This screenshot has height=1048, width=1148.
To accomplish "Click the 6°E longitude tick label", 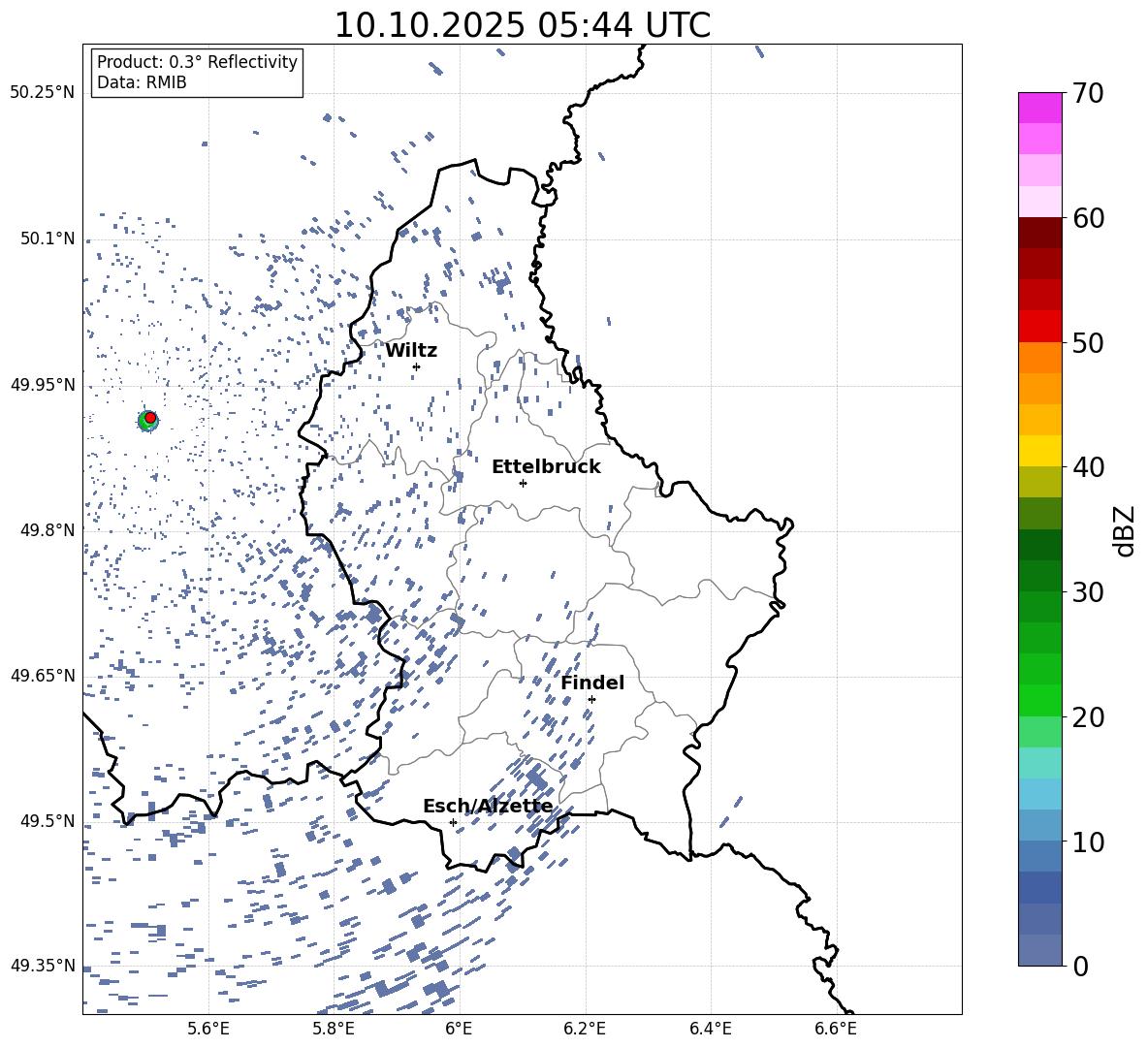I will click(x=459, y=1029).
